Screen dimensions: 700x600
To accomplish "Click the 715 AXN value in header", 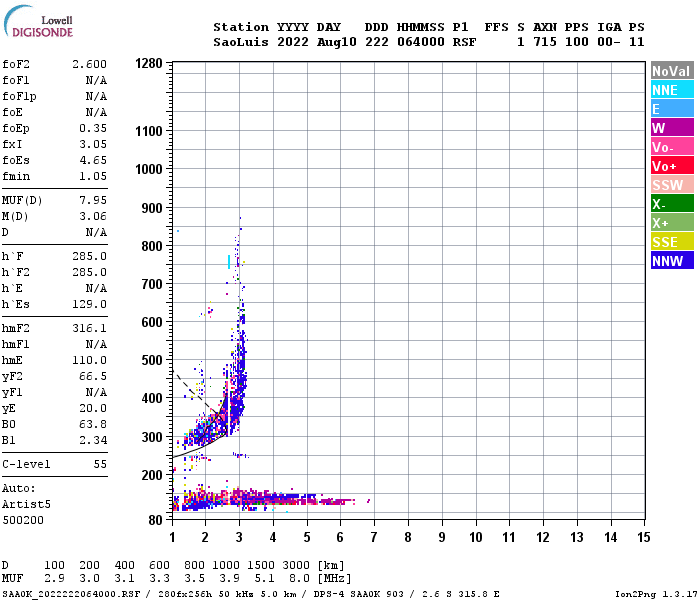I will coord(545,42).
